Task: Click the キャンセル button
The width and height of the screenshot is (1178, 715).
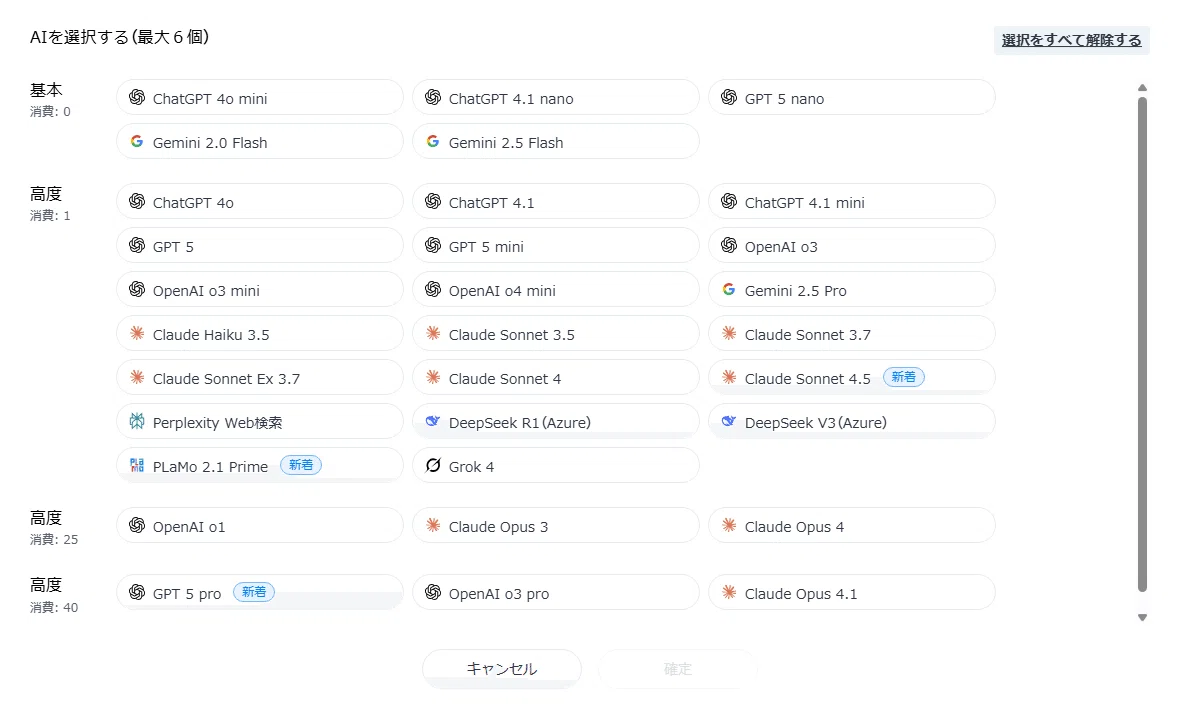Action: tap(502, 668)
